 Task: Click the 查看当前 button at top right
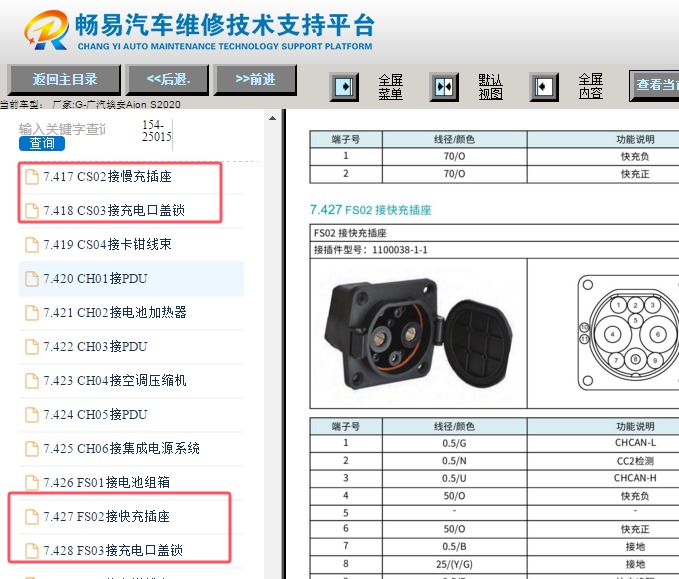point(654,85)
